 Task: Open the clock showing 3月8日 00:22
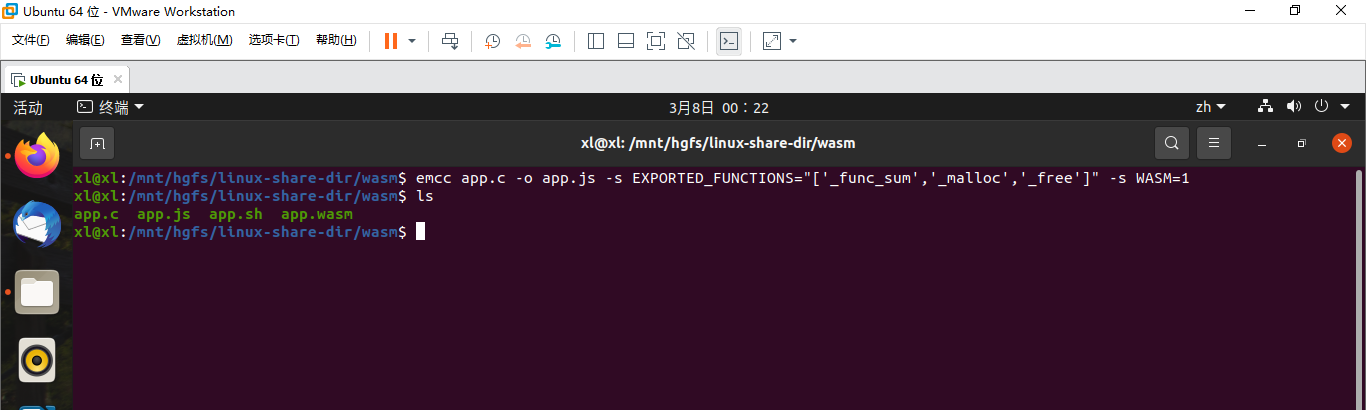pyautogui.click(x=719, y=107)
